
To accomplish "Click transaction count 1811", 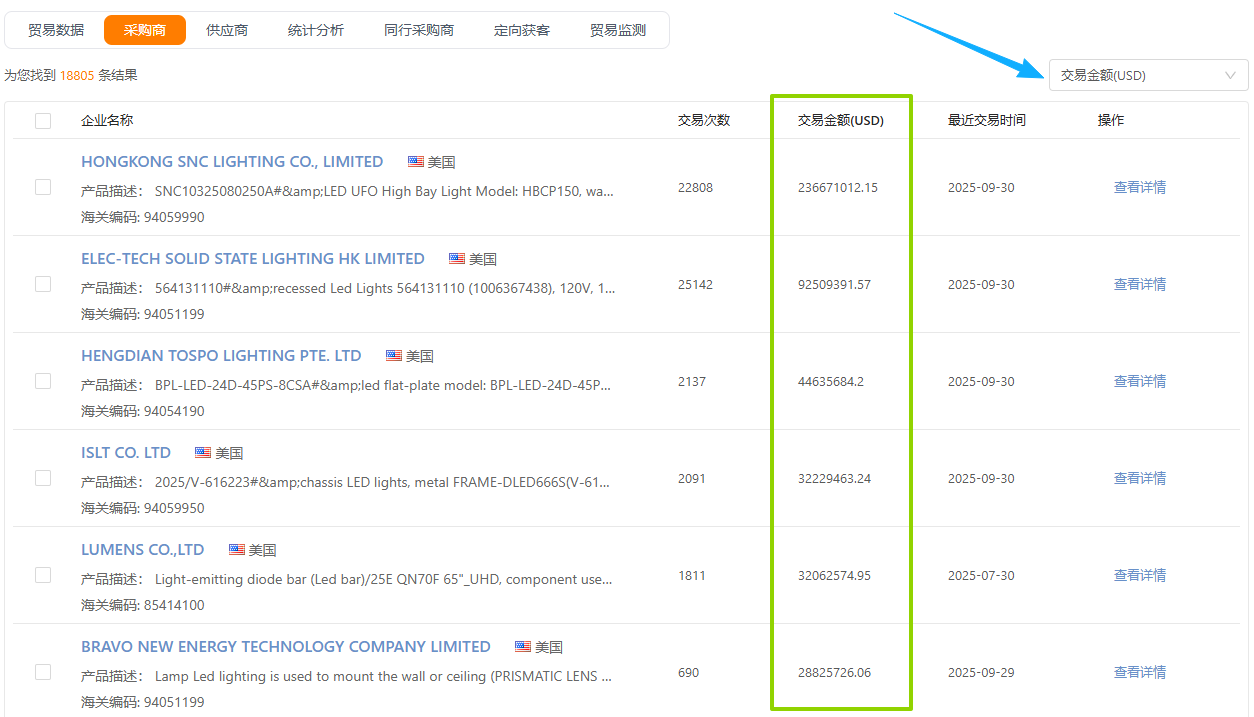I will point(692,575).
